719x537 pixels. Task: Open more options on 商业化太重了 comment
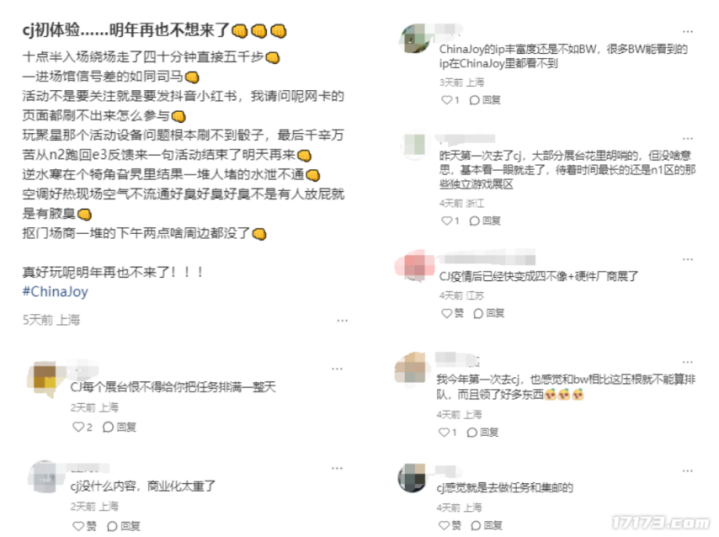tap(337, 468)
